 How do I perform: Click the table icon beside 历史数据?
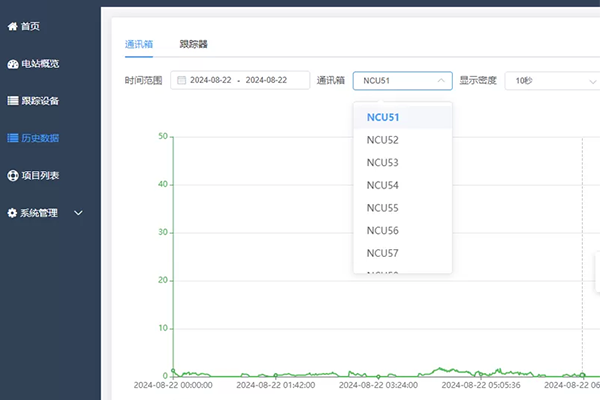pos(12,138)
